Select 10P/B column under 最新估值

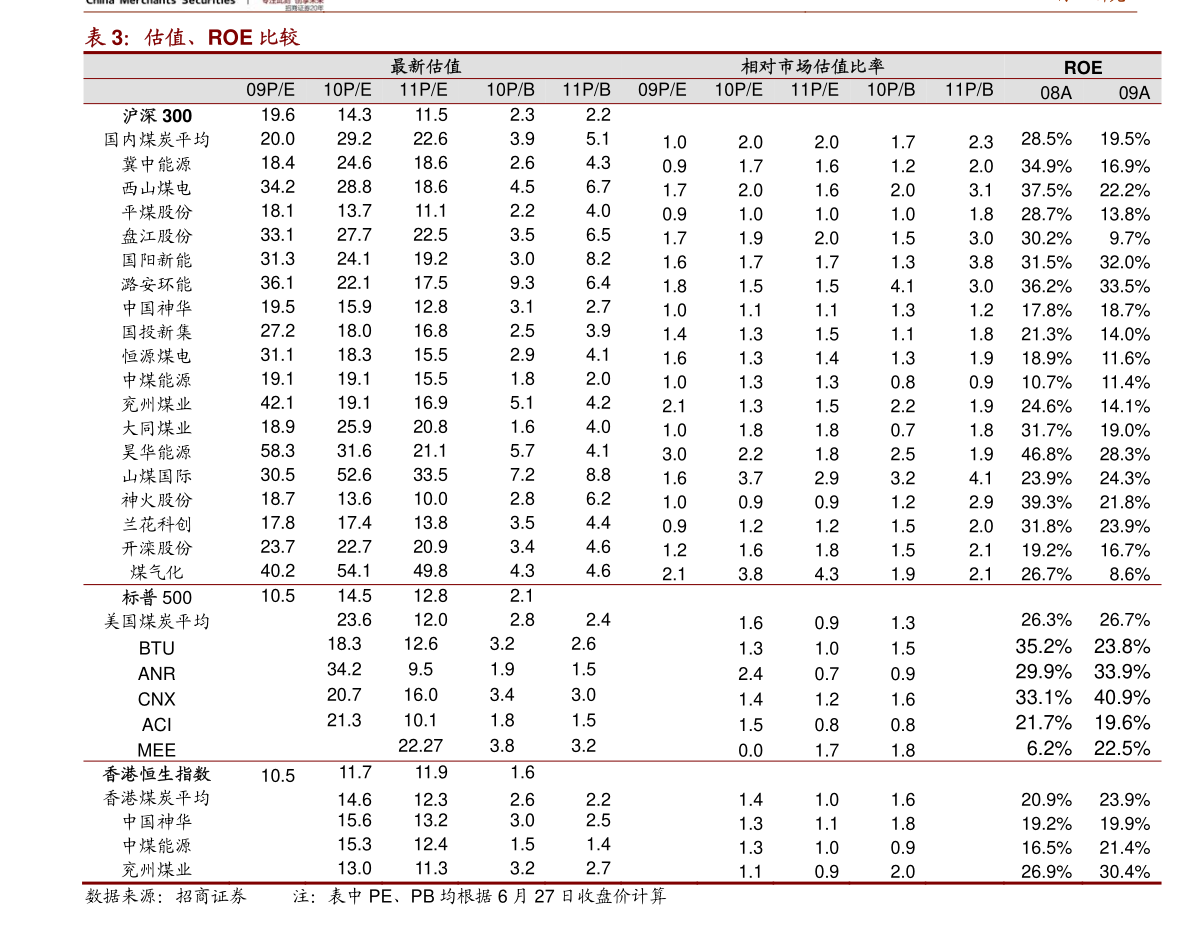510,90
